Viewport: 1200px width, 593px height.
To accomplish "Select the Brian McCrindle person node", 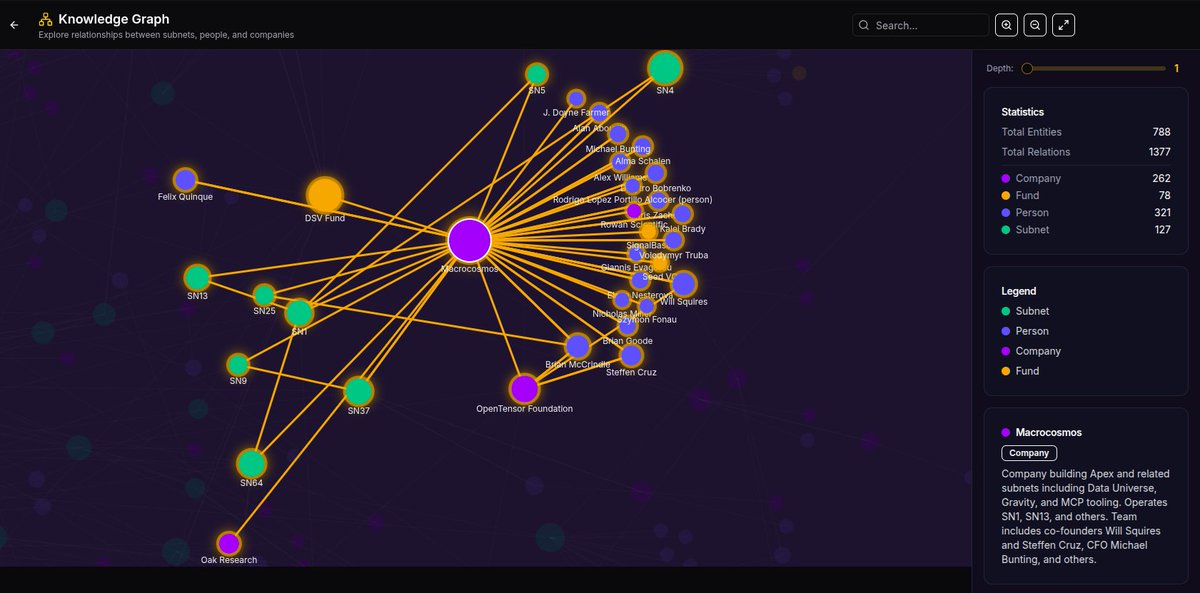I will click(577, 346).
